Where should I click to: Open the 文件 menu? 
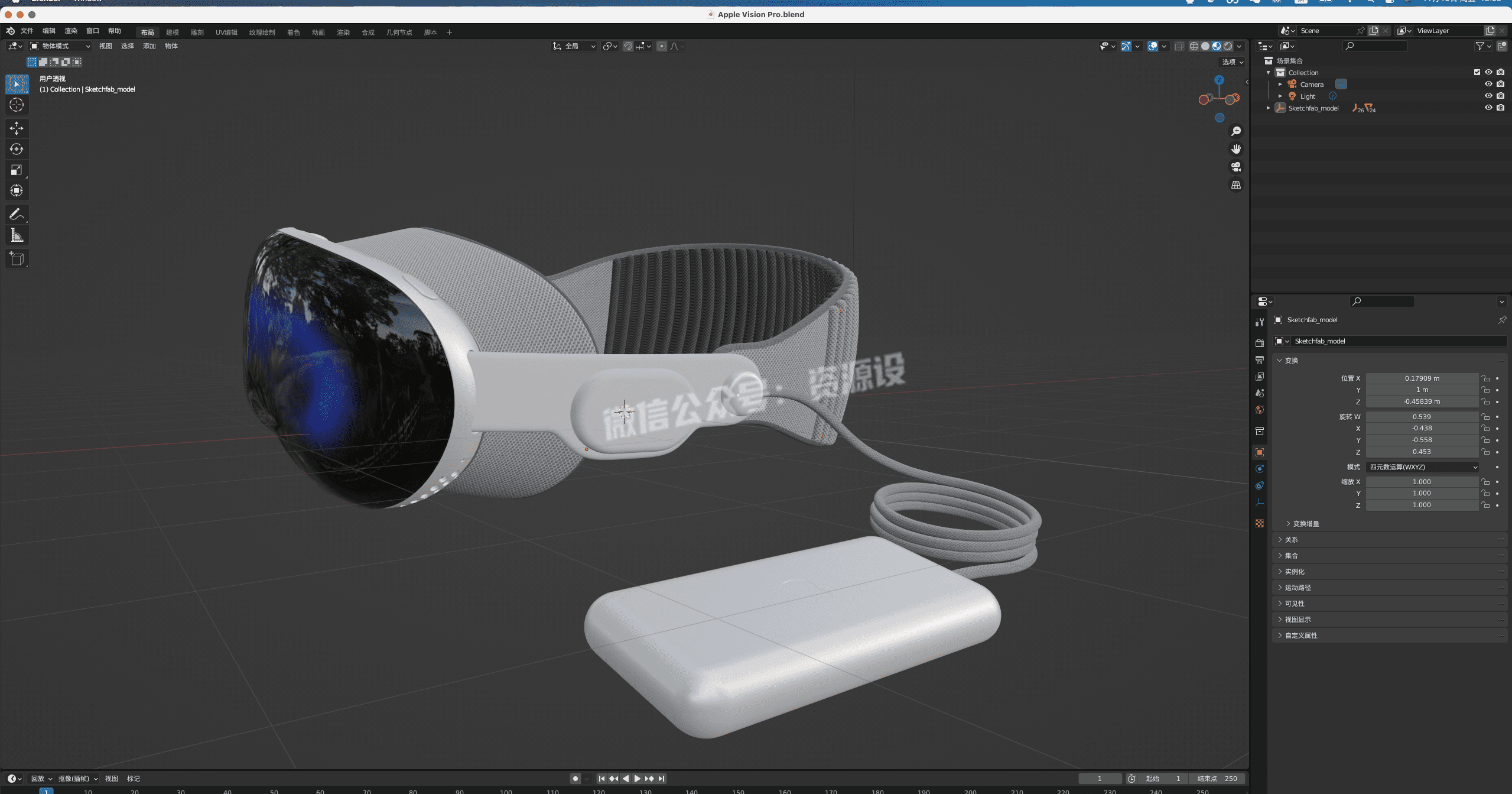point(27,31)
